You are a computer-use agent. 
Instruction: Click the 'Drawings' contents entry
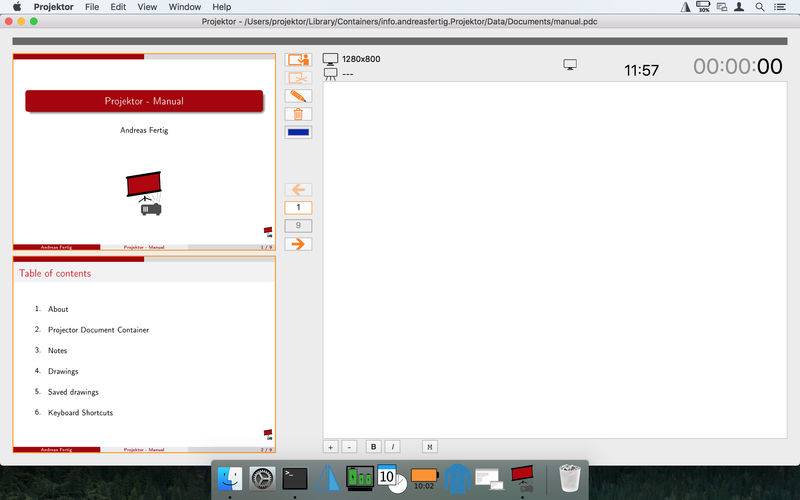point(63,371)
